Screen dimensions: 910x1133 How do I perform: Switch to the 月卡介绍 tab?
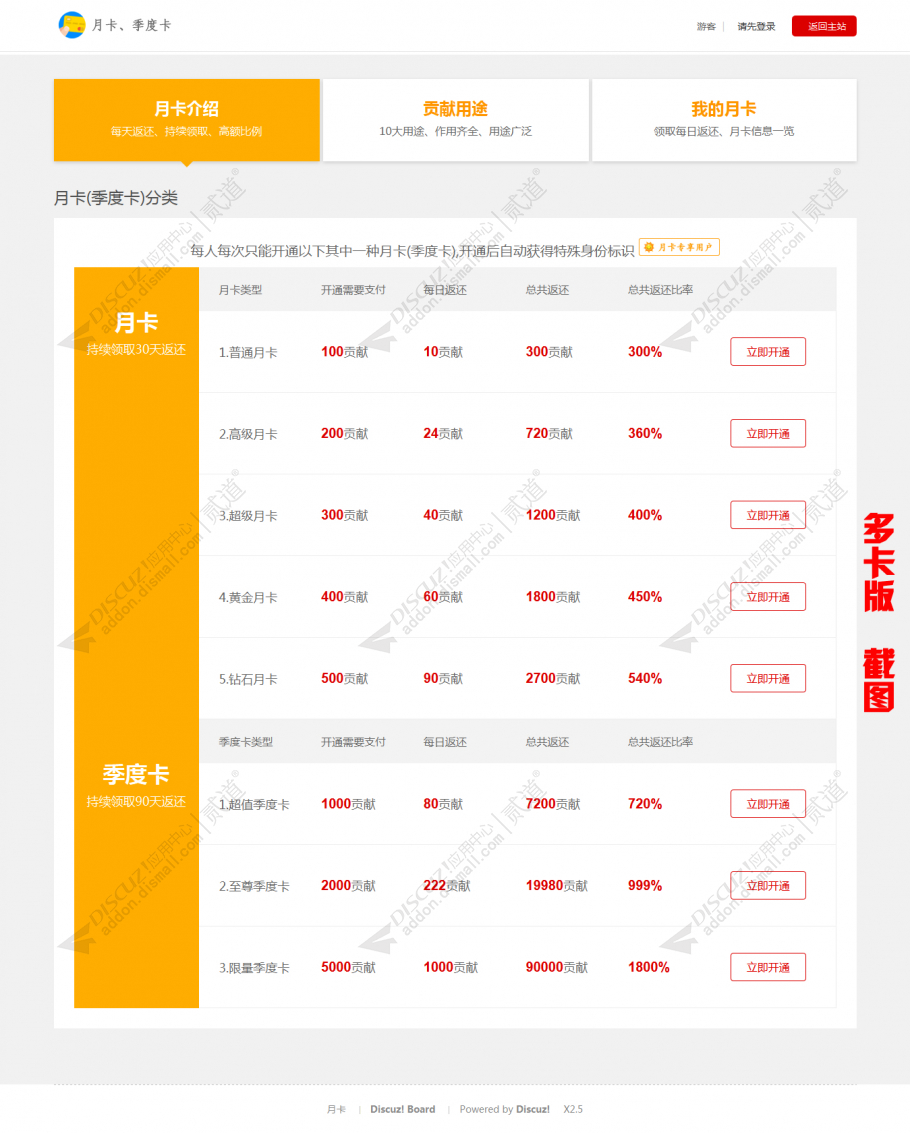pyautogui.click(x=186, y=120)
